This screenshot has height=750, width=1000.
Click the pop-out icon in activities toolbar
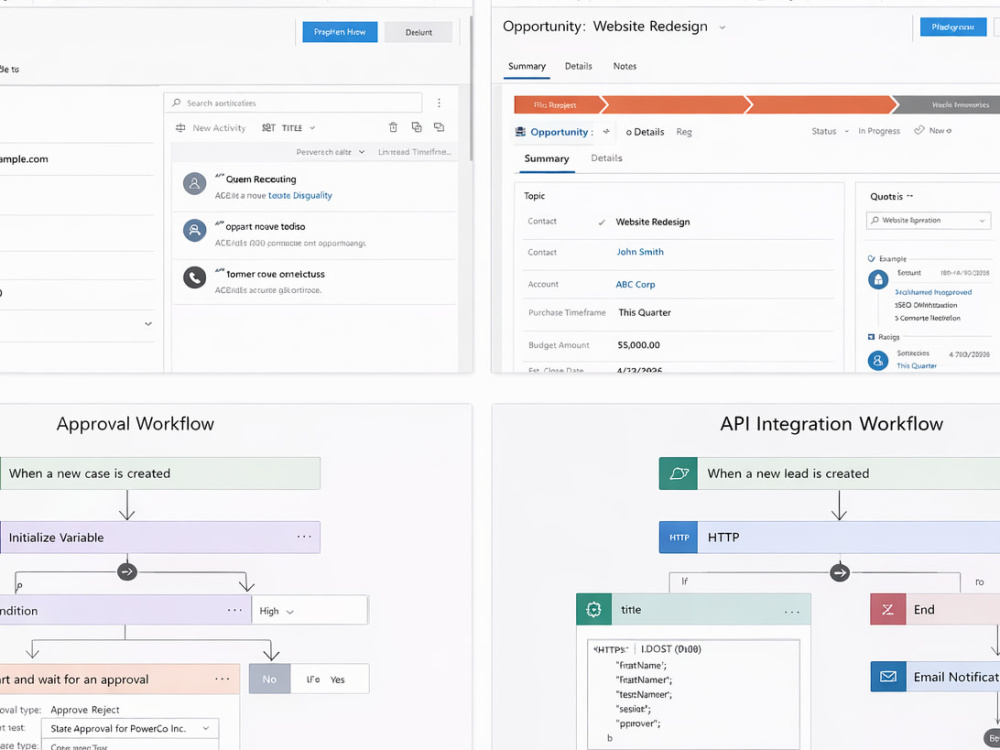(439, 127)
